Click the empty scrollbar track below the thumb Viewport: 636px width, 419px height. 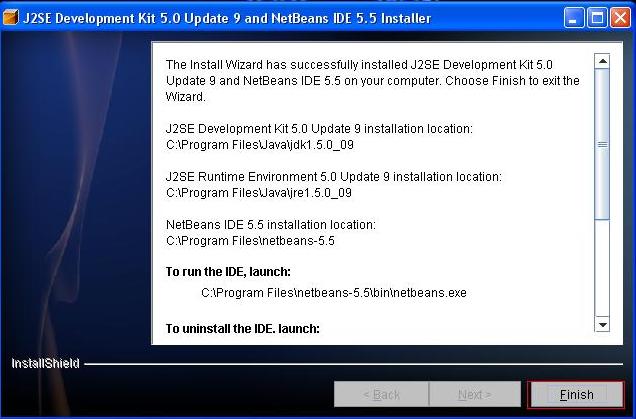click(x=602, y=268)
